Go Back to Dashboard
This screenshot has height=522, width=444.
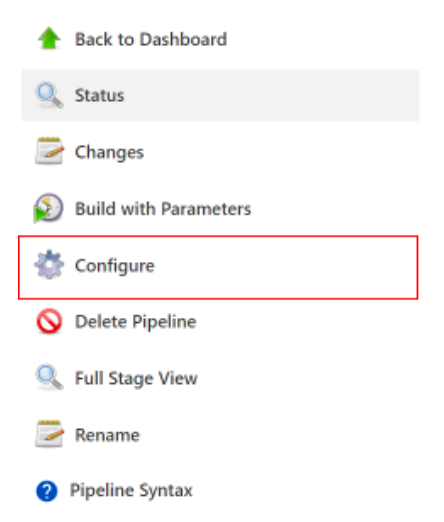click(x=151, y=39)
